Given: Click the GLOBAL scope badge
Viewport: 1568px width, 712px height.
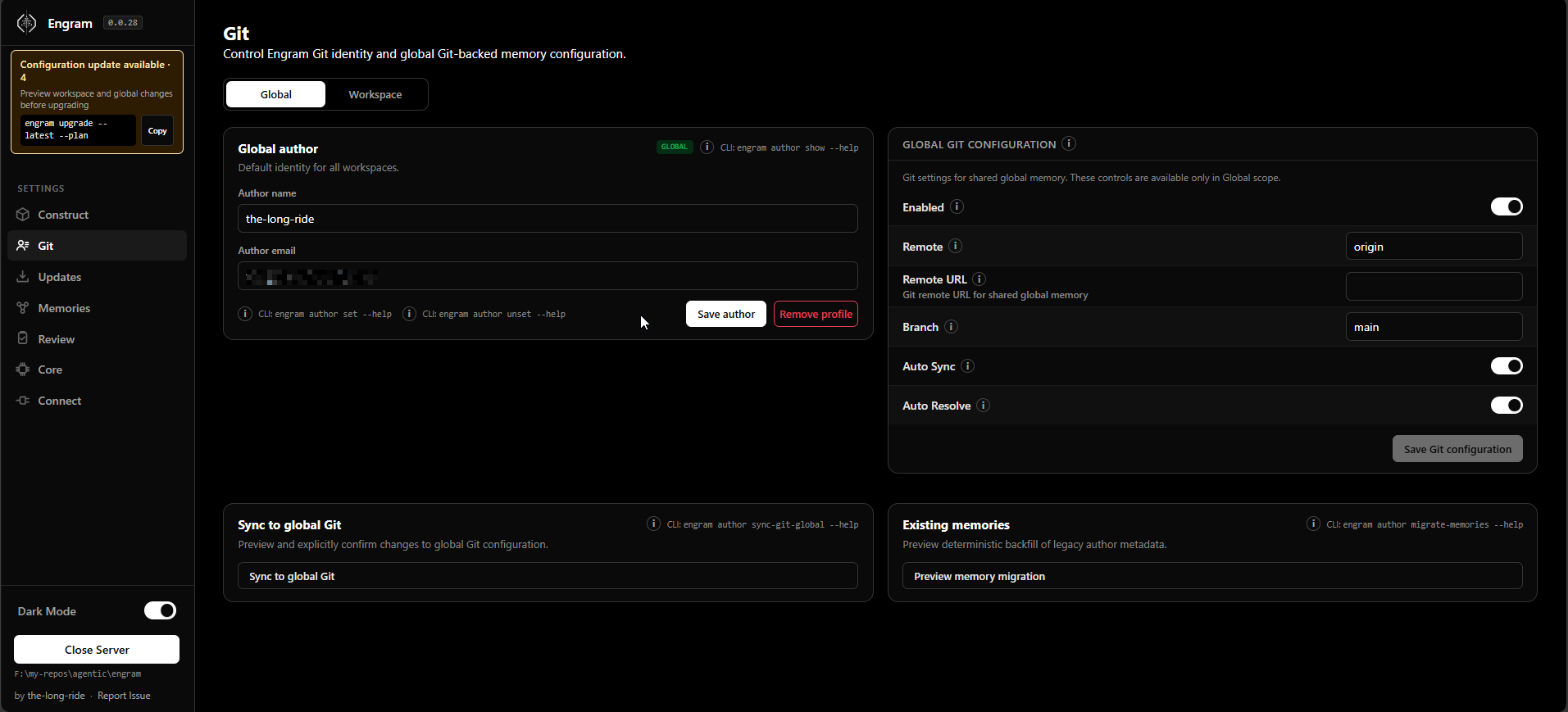Looking at the screenshot, I should 675,147.
